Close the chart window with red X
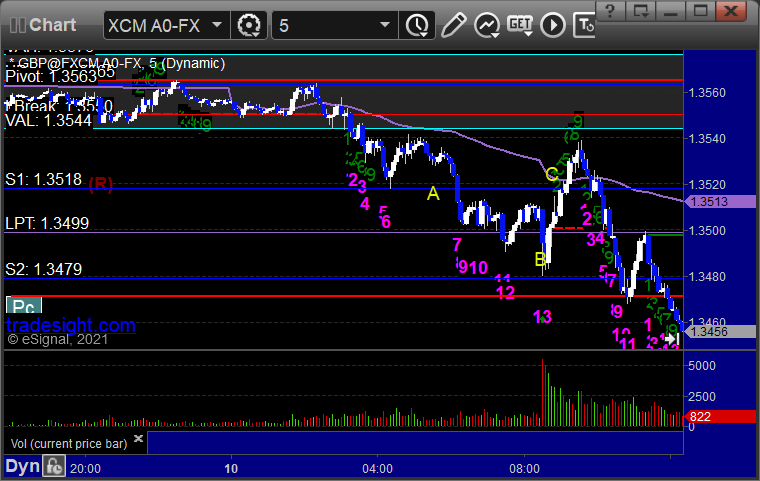The width and height of the screenshot is (760, 481). click(x=731, y=11)
